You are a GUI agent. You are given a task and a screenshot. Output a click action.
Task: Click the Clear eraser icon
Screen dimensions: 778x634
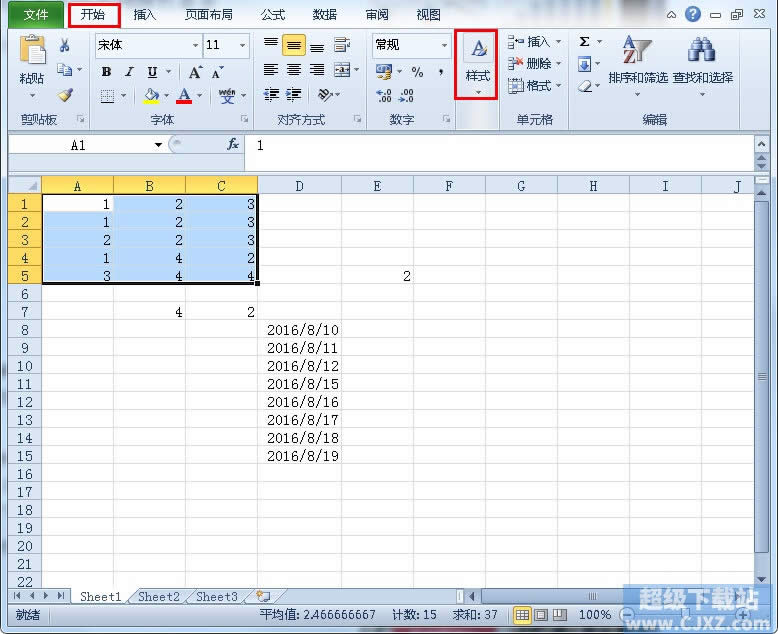(x=585, y=87)
